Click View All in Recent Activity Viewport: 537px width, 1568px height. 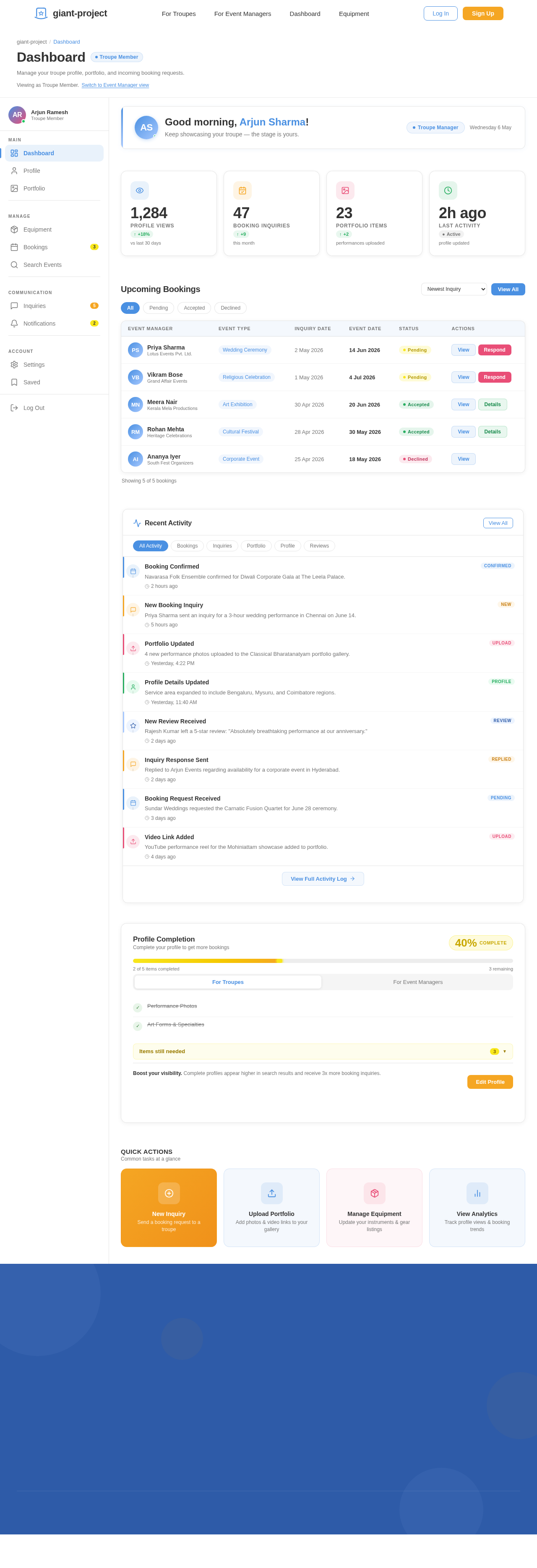498,523
